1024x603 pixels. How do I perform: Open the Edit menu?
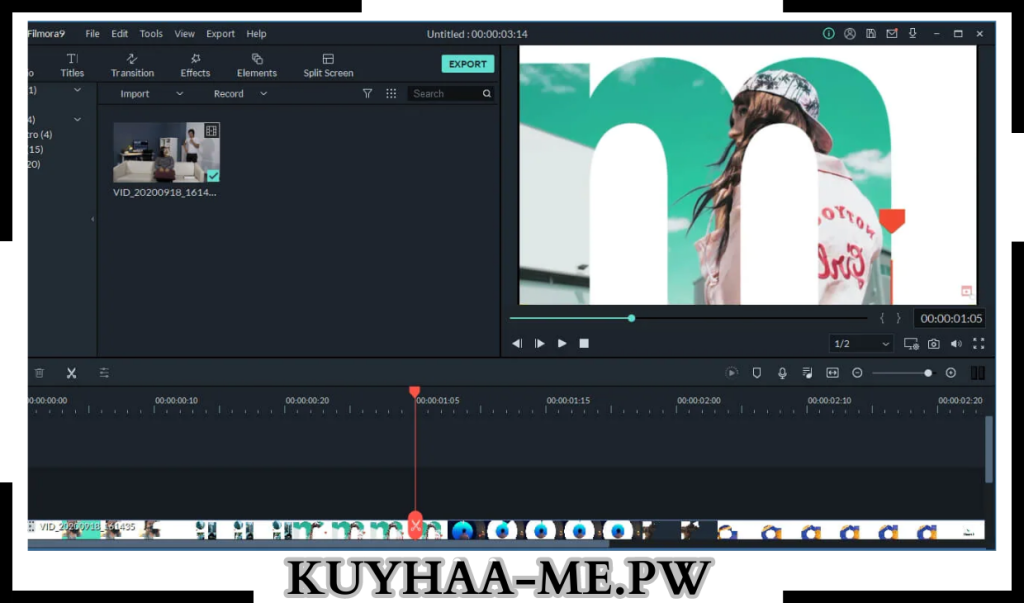coord(120,34)
